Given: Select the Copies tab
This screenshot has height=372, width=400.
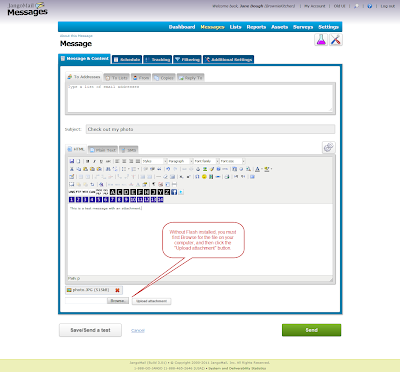Looking at the screenshot, I should coord(164,78).
